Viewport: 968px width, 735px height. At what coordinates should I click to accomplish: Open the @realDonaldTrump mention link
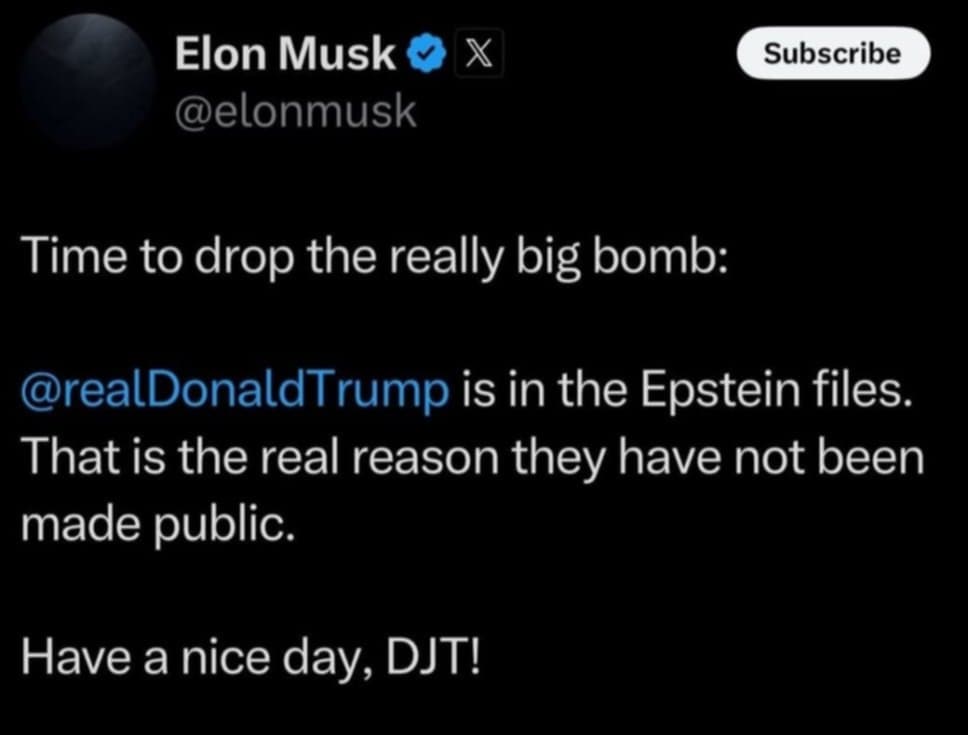[x=235, y=391]
